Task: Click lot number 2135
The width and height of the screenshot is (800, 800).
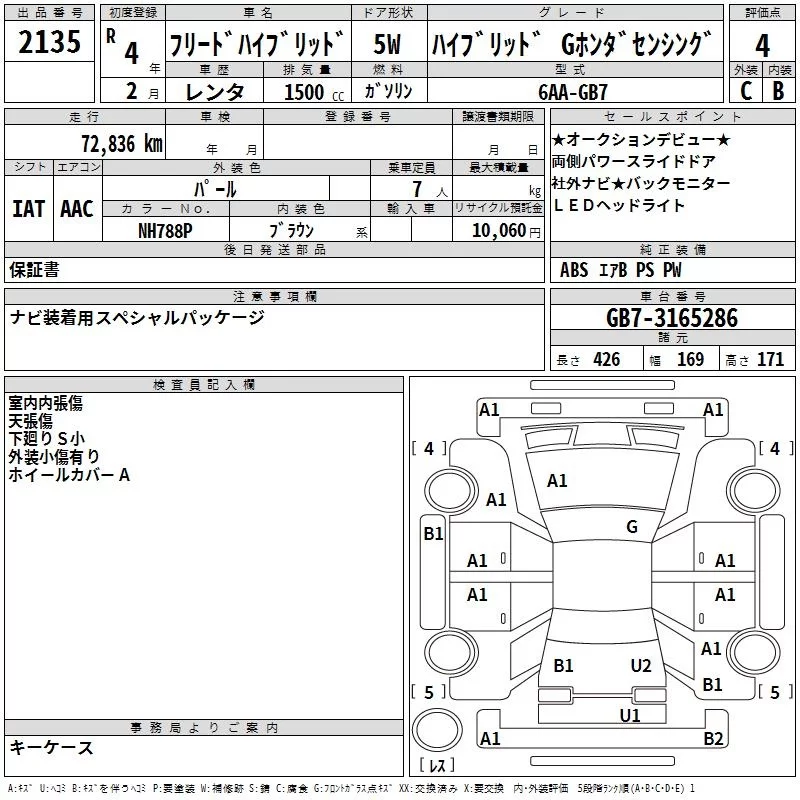Action: click(x=49, y=44)
